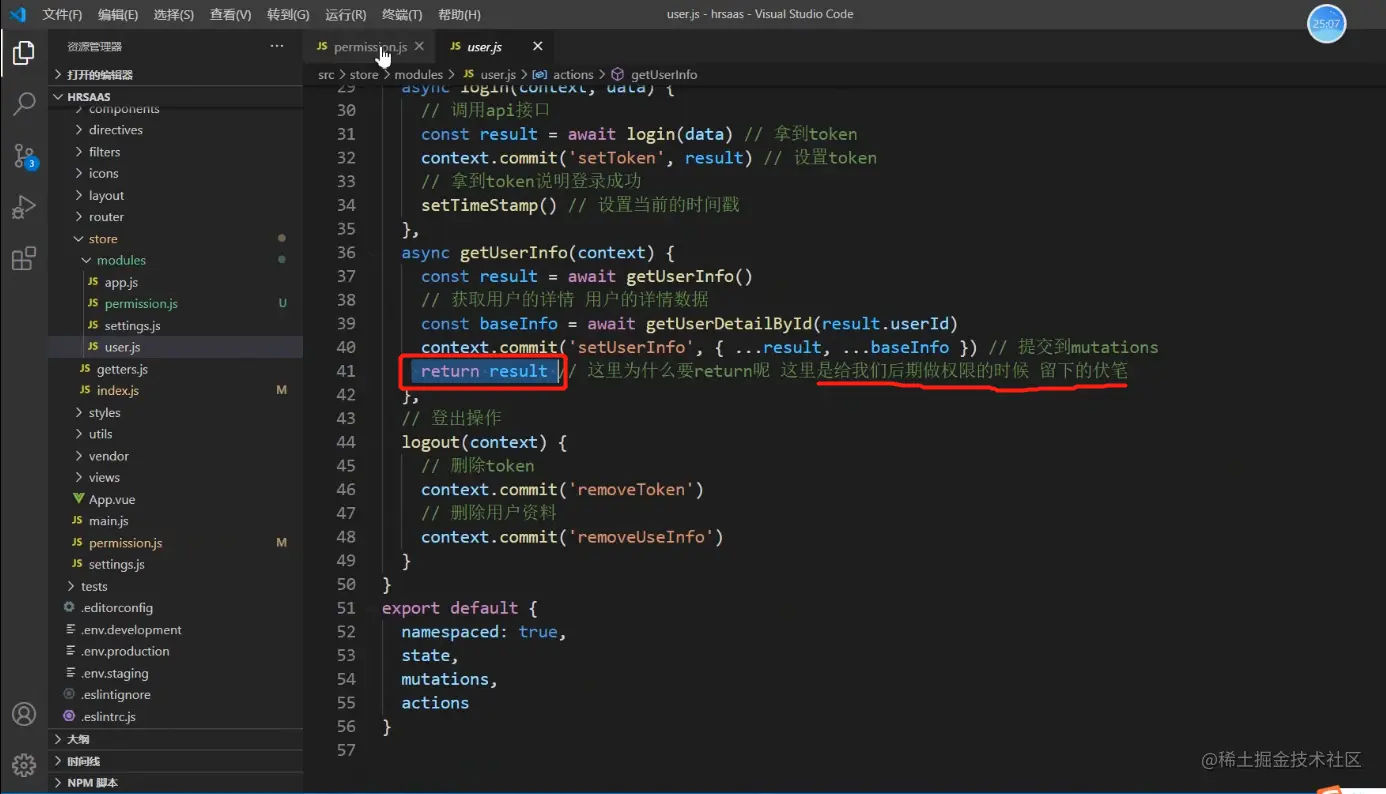The width and height of the screenshot is (1386, 794).
Task: Open main.js in the file tree
Action: [x=176, y=521]
